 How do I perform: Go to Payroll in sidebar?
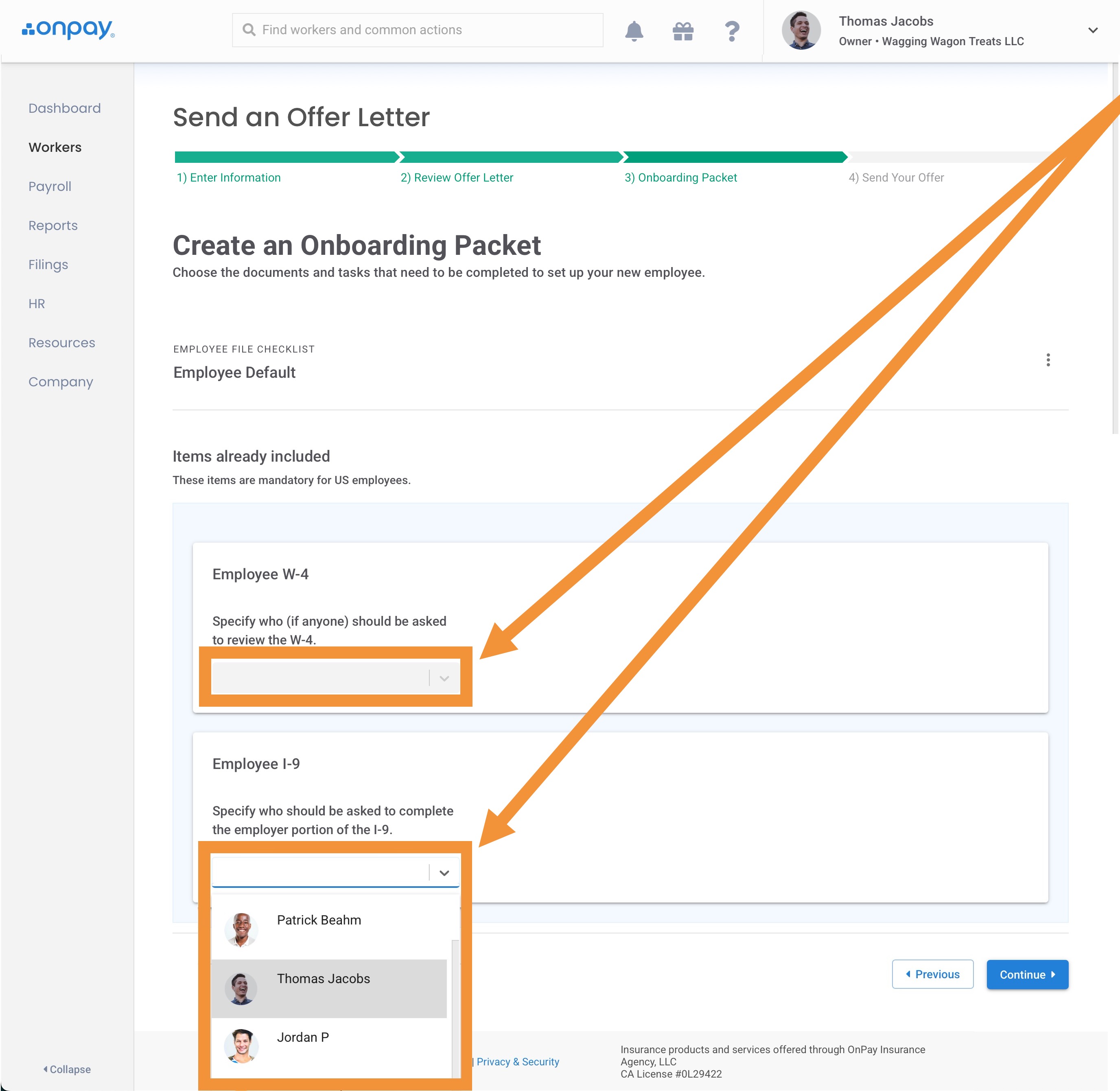(50, 187)
